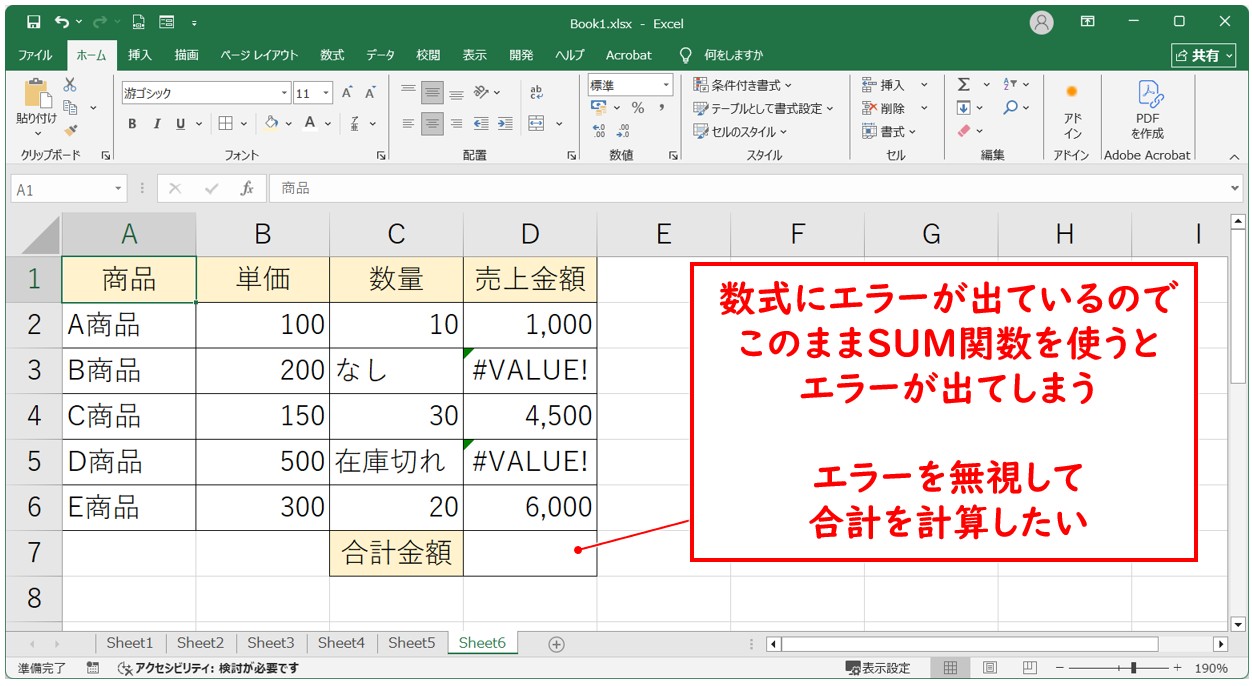Click the Insert Function fx icon

(246, 189)
